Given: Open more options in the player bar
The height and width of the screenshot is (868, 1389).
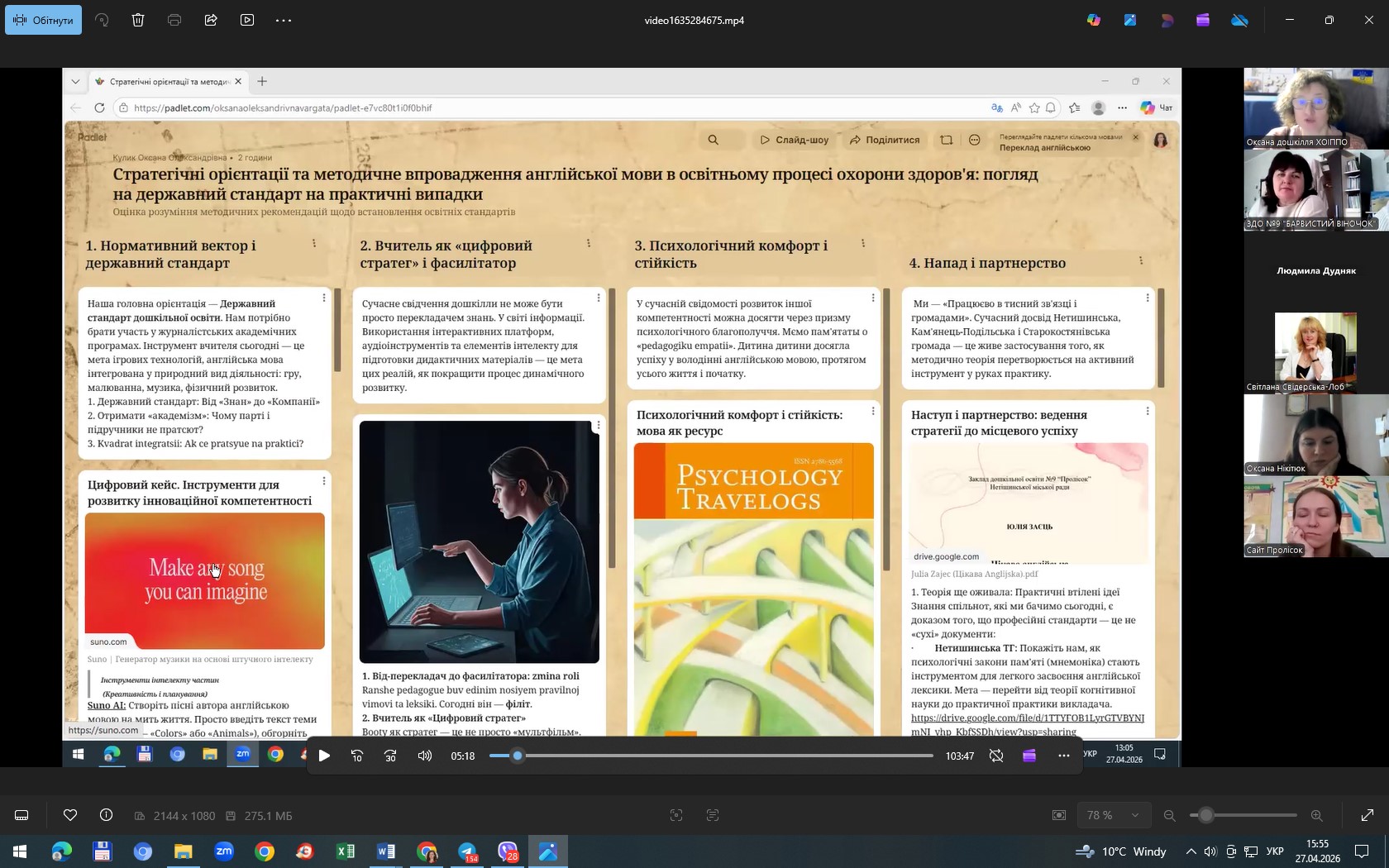Looking at the screenshot, I should tap(1064, 756).
